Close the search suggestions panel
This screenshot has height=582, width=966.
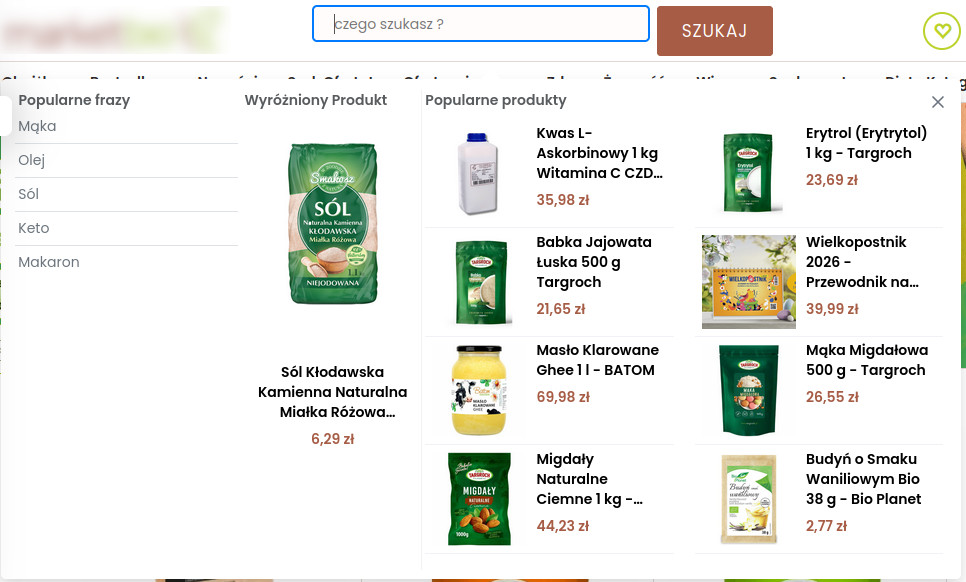pos(938,102)
